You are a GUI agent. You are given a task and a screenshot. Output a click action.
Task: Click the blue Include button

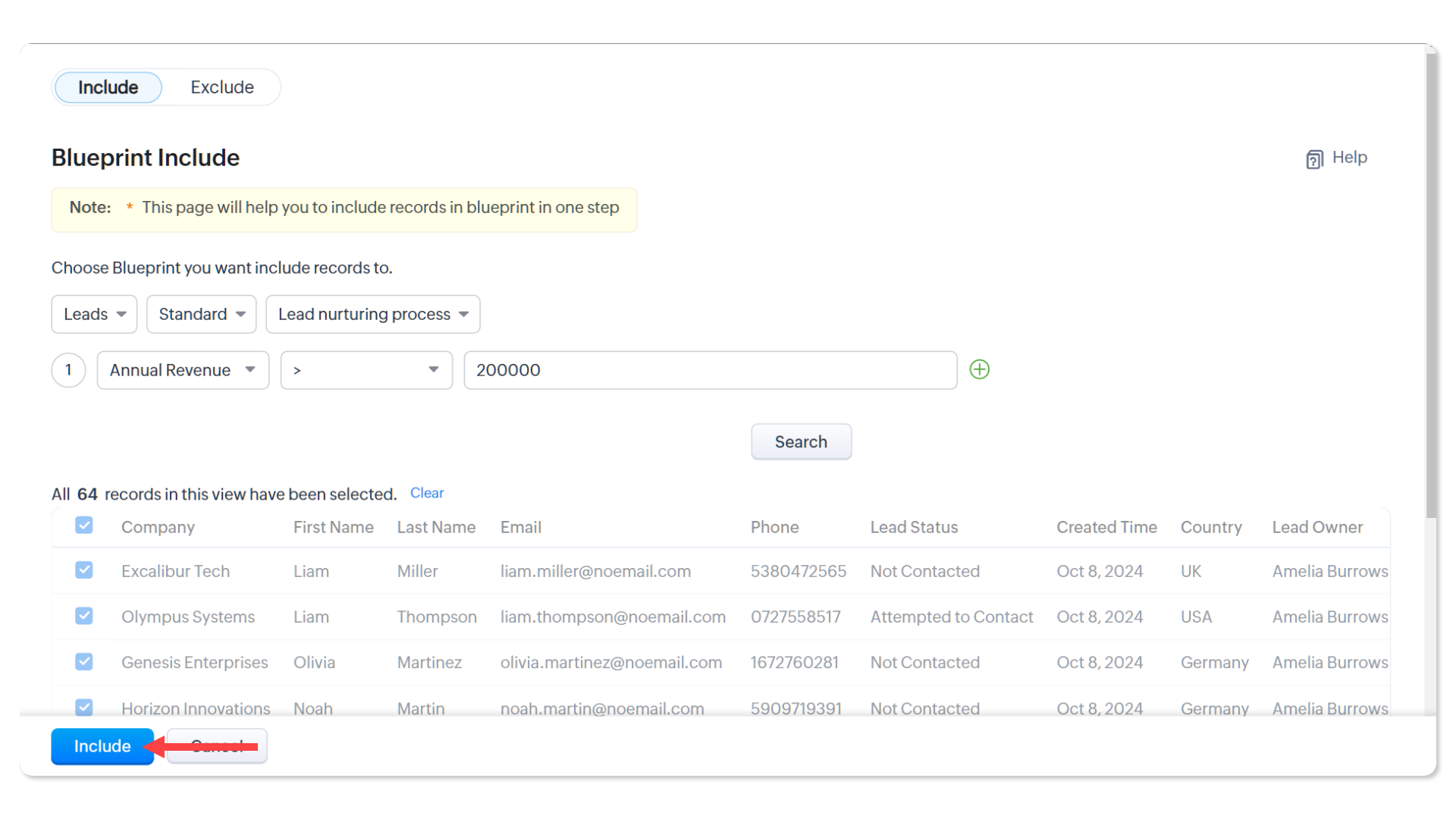(102, 746)
